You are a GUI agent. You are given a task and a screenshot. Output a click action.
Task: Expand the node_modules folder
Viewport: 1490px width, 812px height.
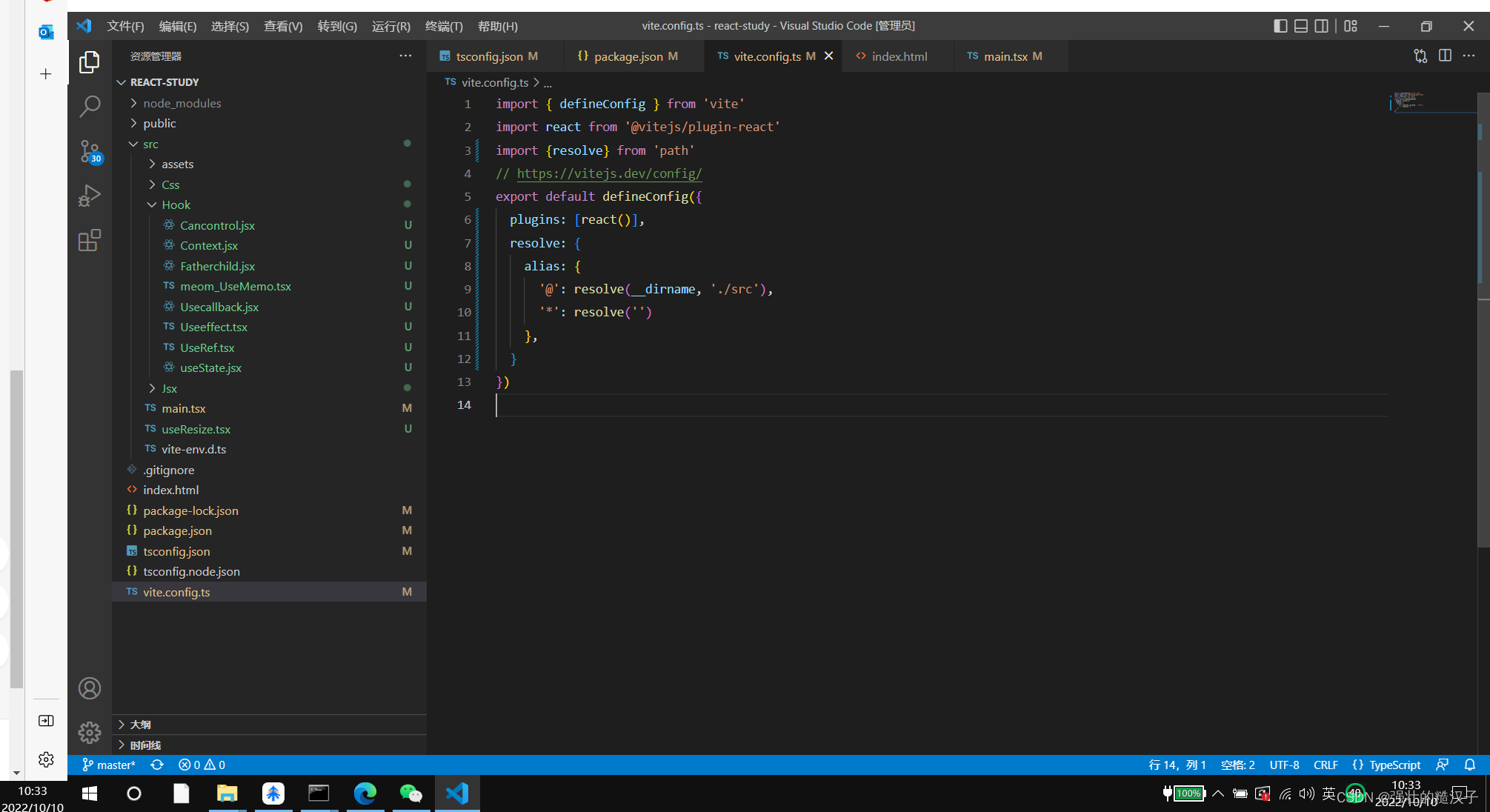coord(182,103)
